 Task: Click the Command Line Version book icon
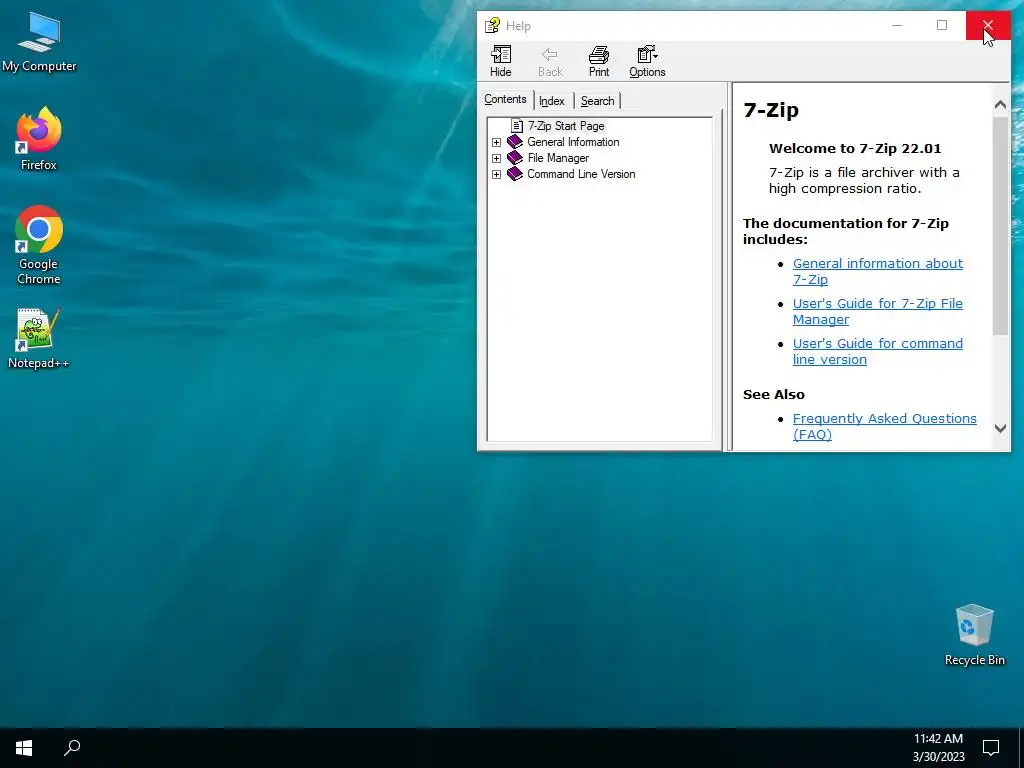point(515,174)
